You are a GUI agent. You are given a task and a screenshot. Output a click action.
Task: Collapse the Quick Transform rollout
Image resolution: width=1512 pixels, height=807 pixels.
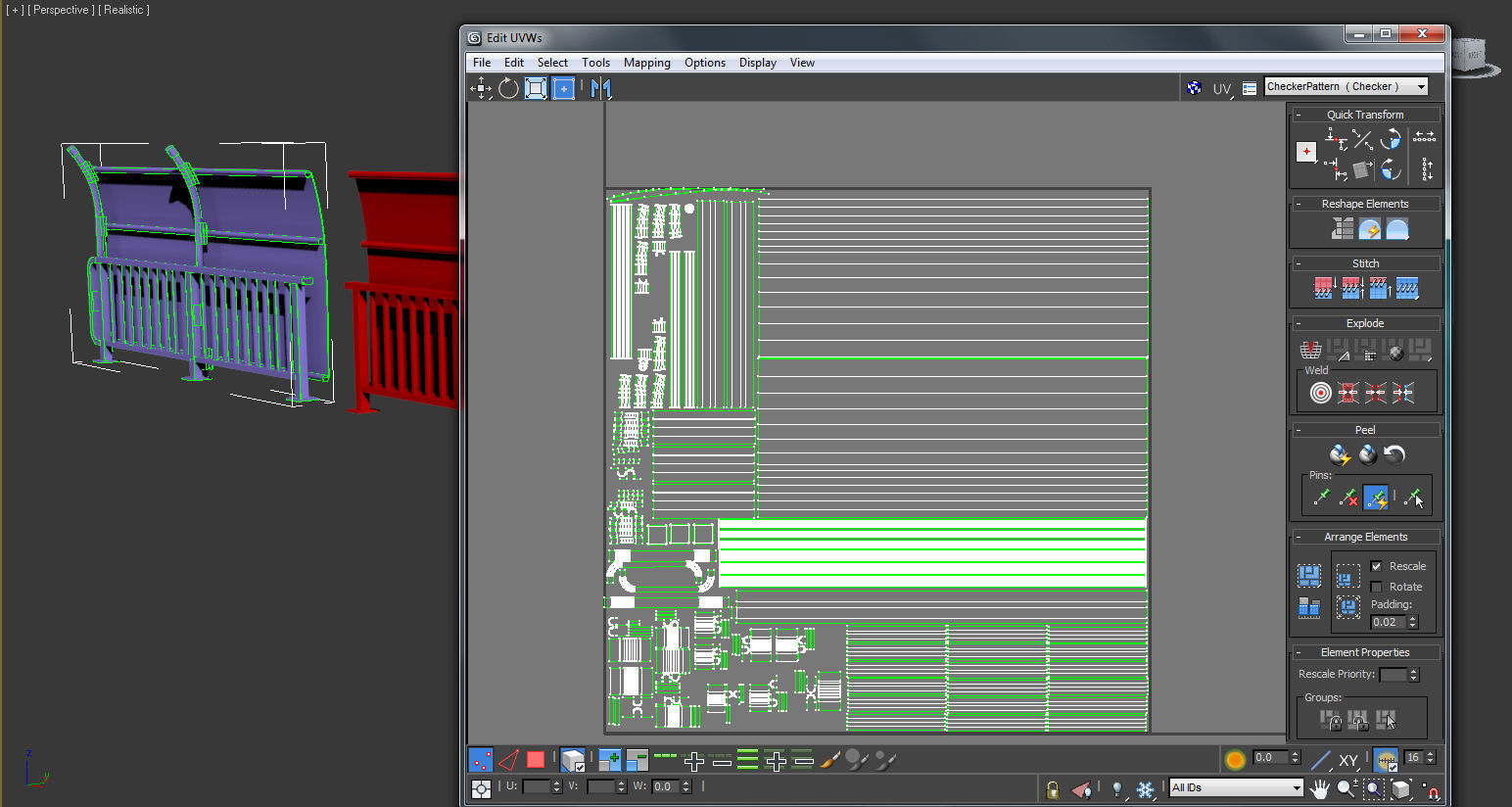[x=1299, y=115]
